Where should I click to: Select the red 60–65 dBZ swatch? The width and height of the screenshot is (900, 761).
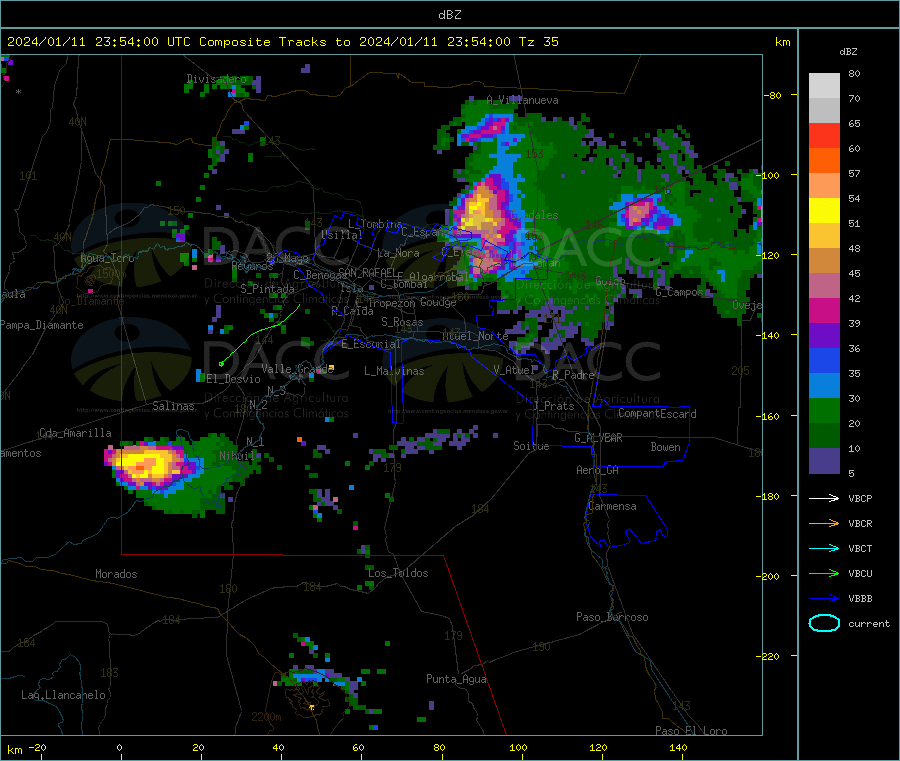(x=824, y=135)
